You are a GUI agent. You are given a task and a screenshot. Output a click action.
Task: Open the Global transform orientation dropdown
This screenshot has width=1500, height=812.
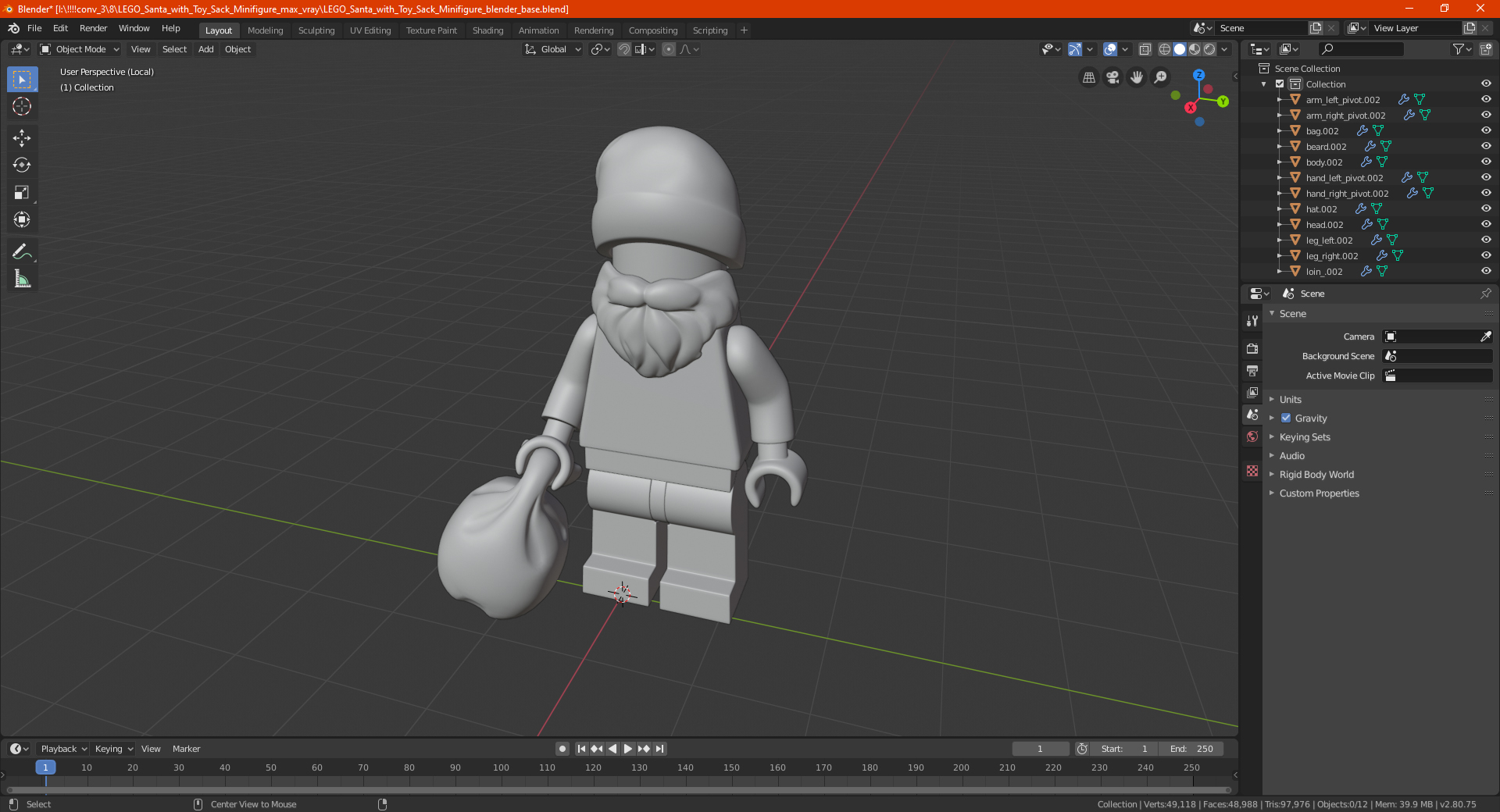click(x=553, y=49)
